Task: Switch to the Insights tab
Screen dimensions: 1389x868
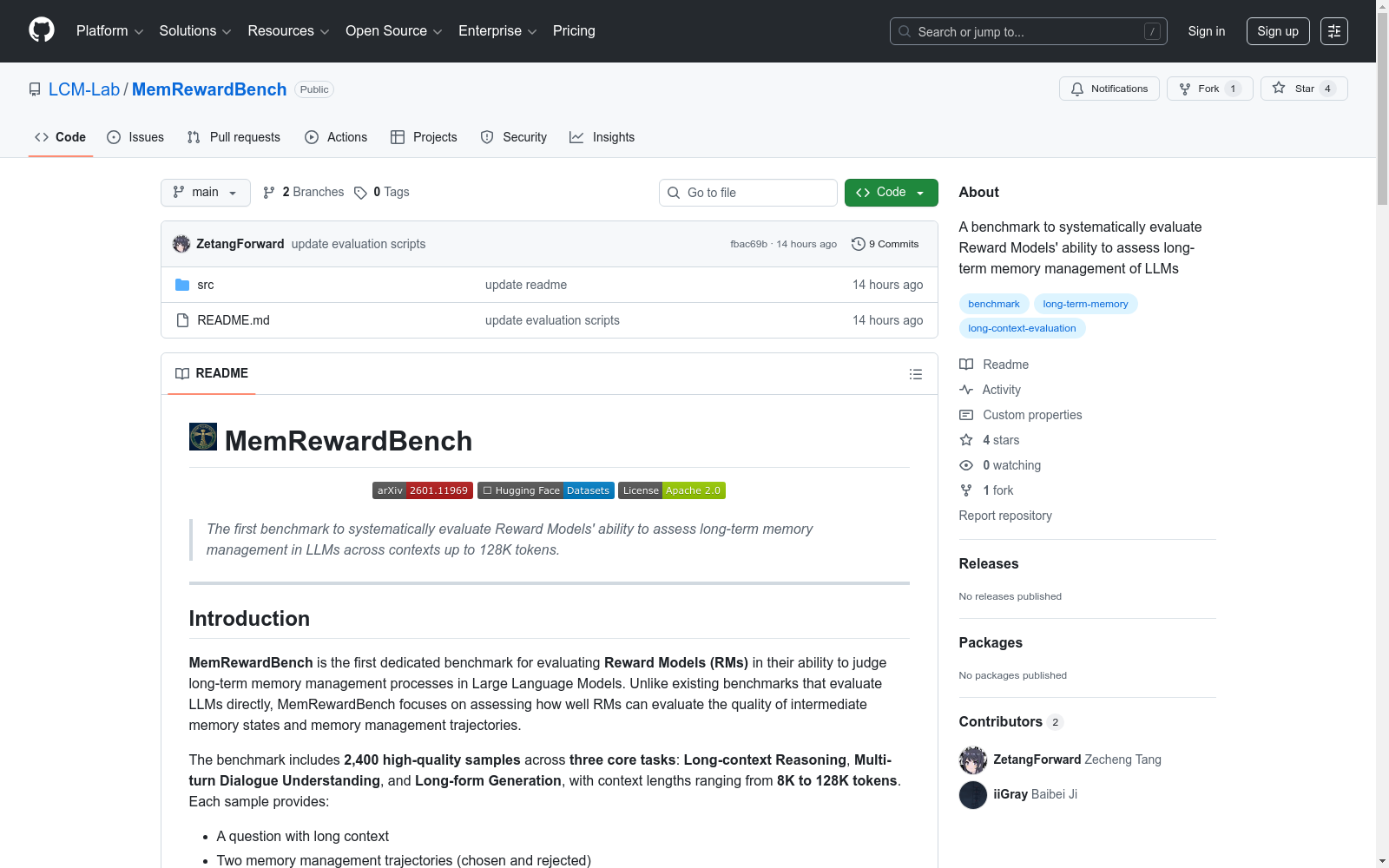Action: point(602,137)
